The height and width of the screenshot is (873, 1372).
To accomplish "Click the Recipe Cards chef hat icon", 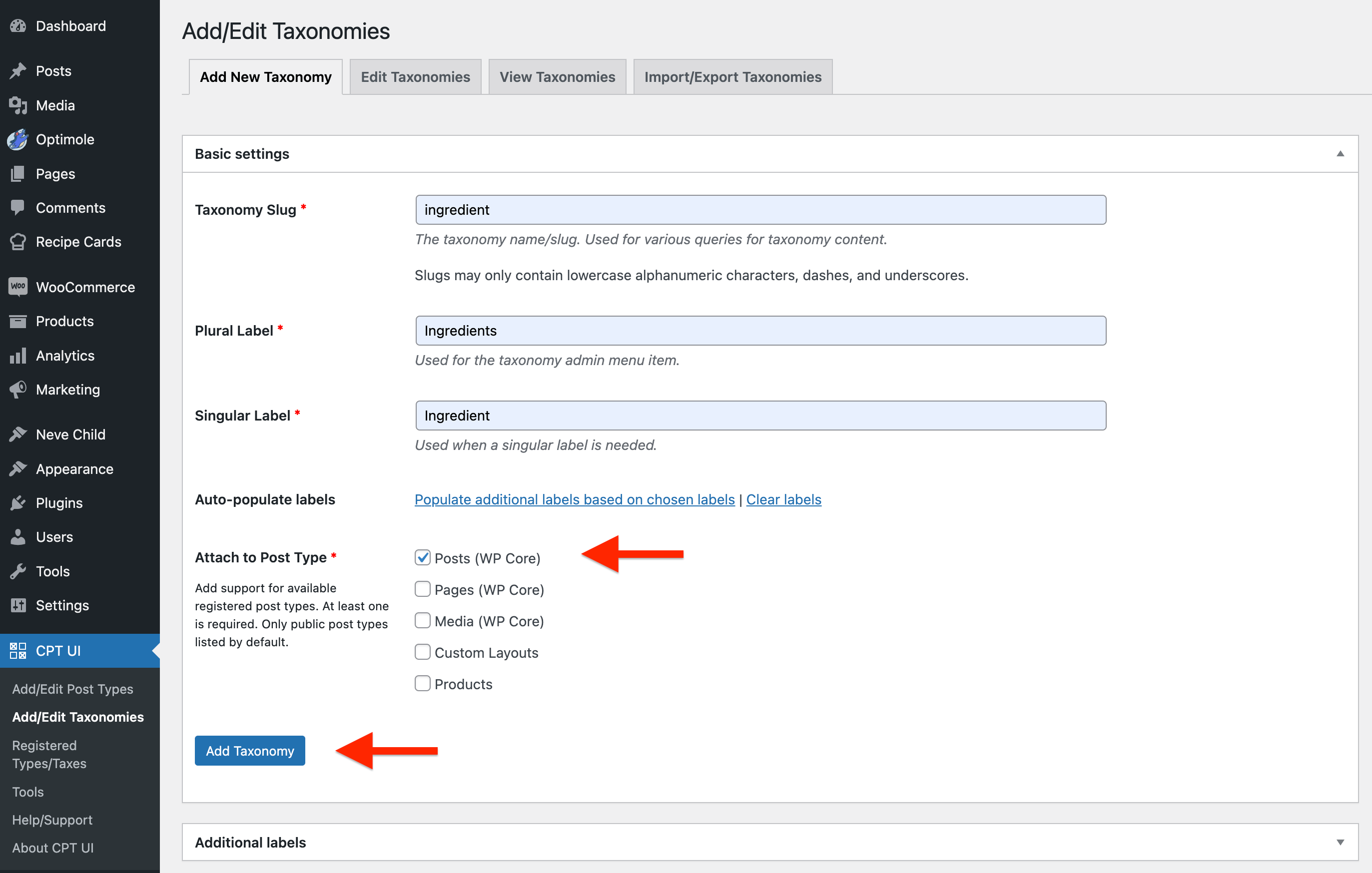I will (x=18, y=242).
